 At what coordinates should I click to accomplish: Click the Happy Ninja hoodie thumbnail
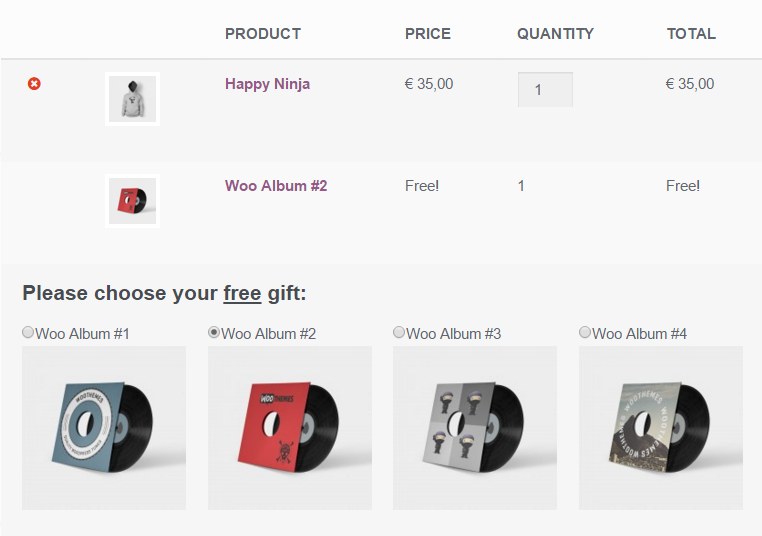tap(132, 99)
